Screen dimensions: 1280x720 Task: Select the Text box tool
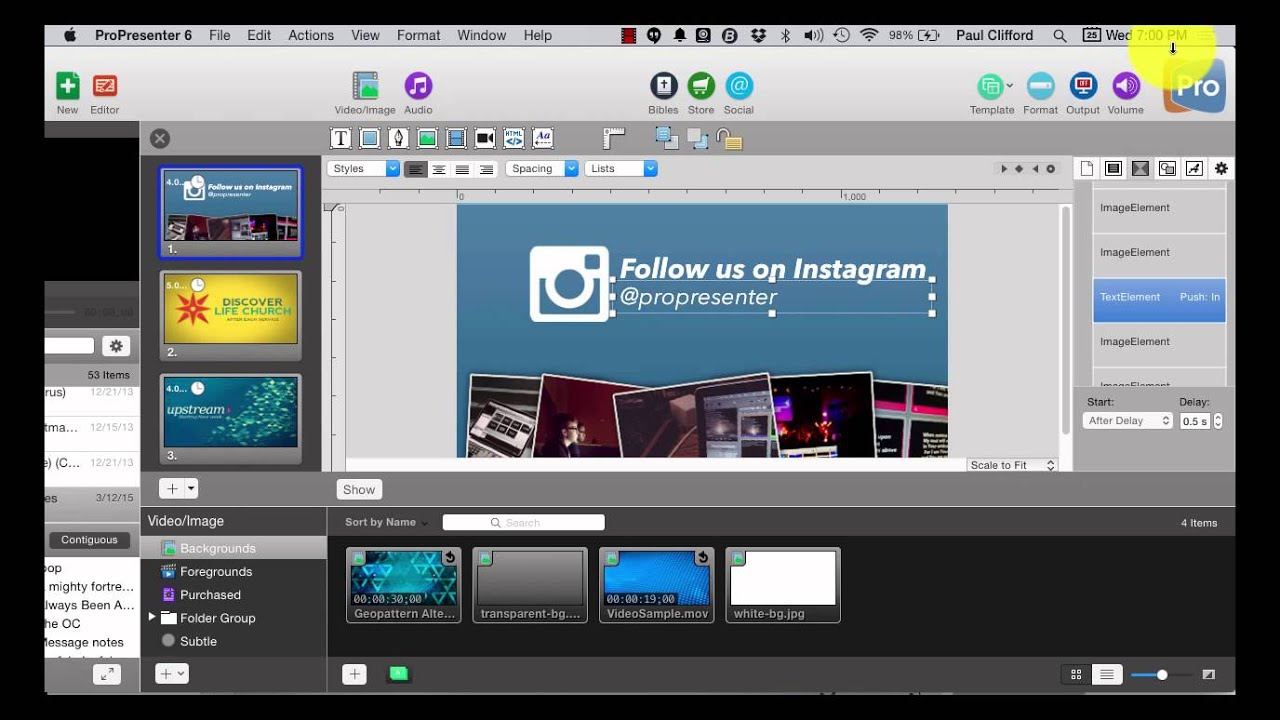pos(340,139)
